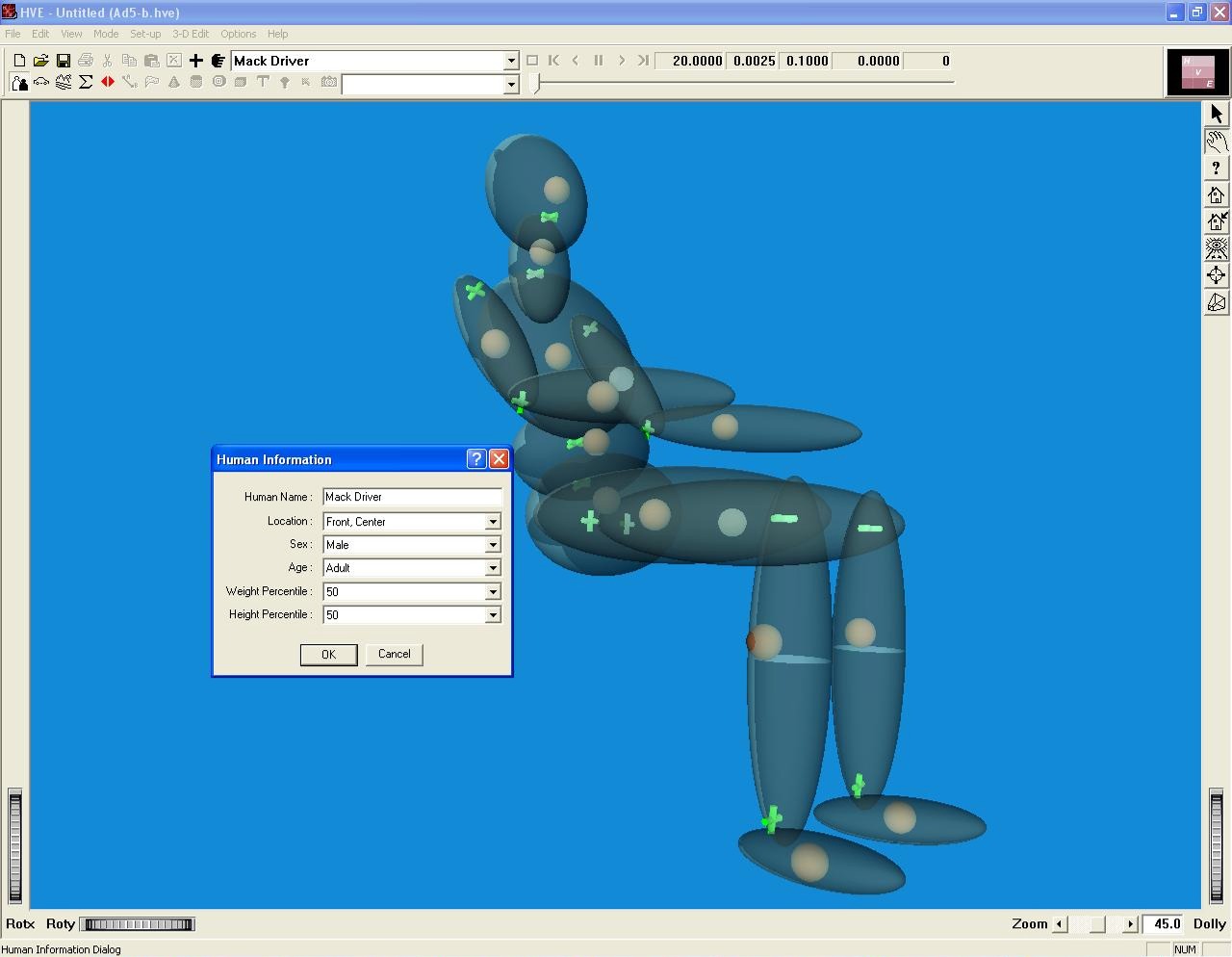Image resolution: width=1232 pixels, height=957 pixels.
Task: Click the Human Name text field
Action: (412, 498)
